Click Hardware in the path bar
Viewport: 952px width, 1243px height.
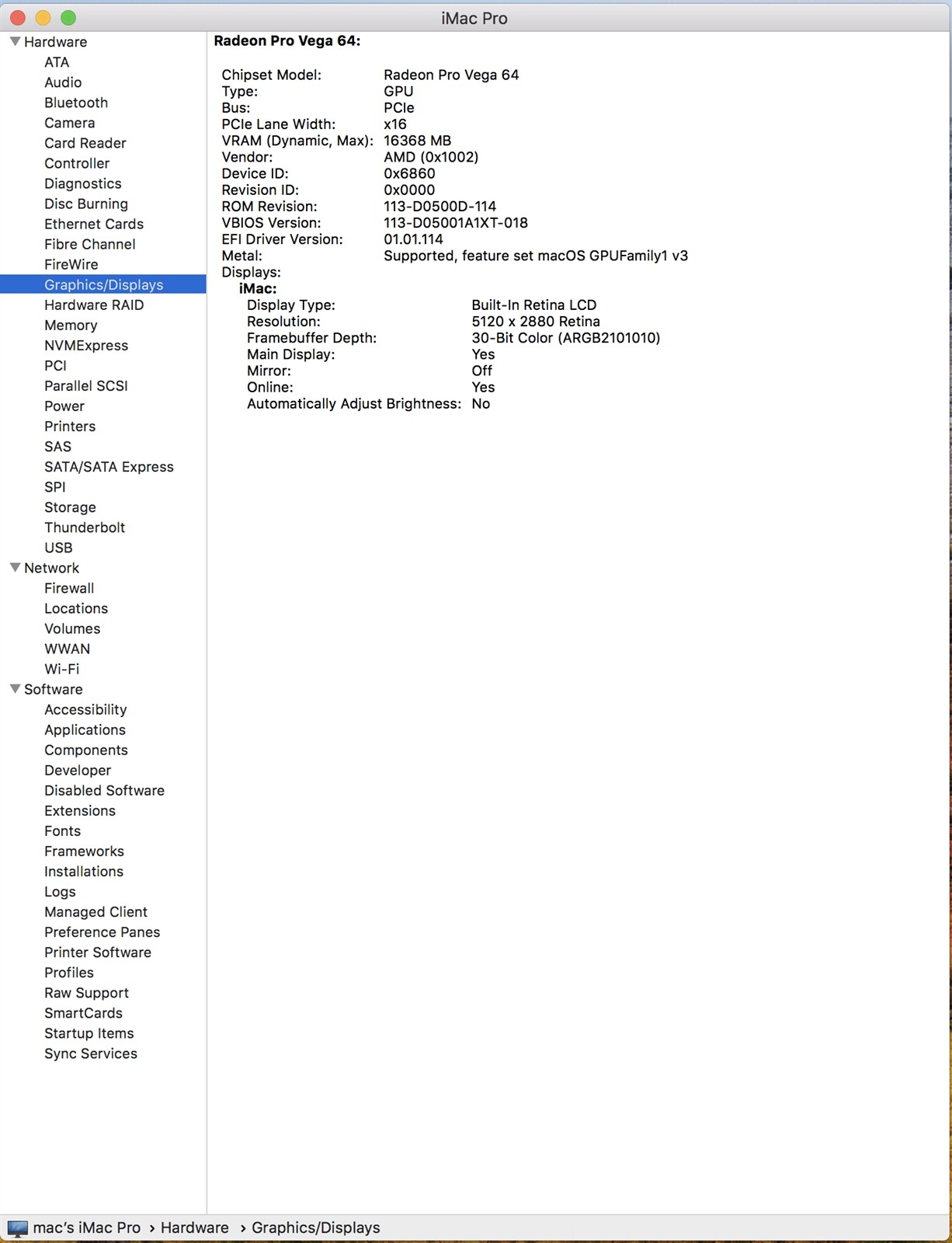coord(195,1227)
